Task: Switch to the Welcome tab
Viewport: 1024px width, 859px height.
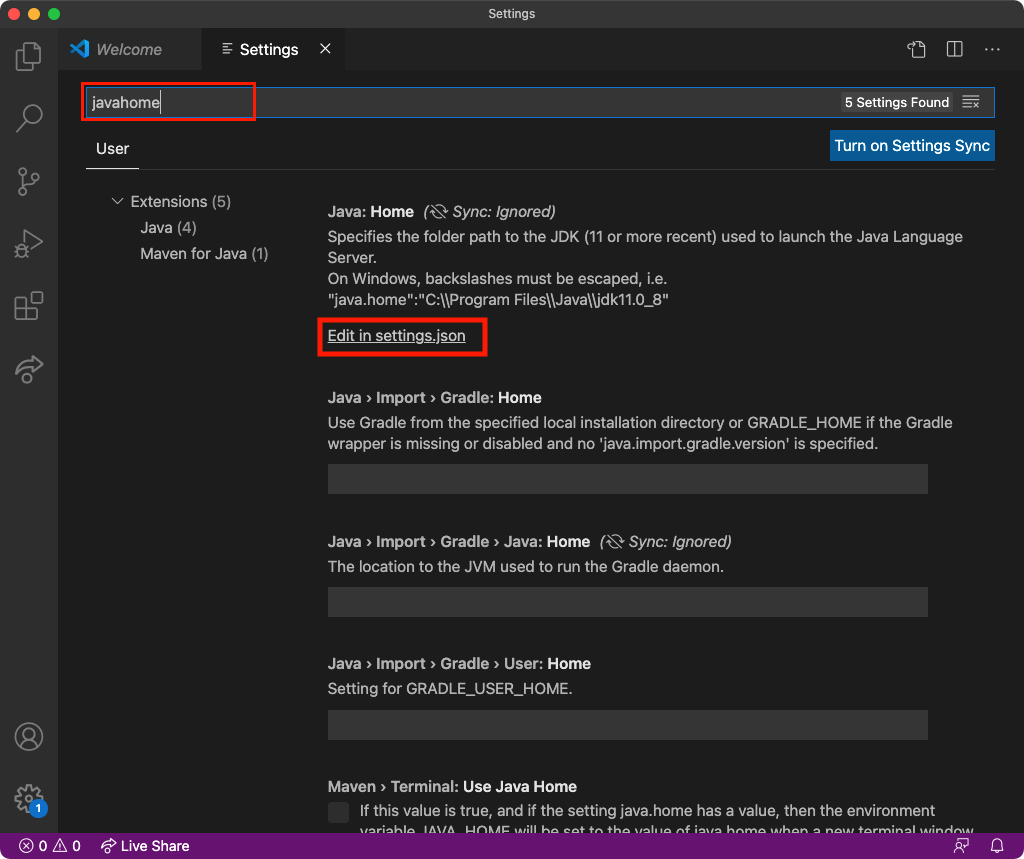Action: tap(129, 49)
